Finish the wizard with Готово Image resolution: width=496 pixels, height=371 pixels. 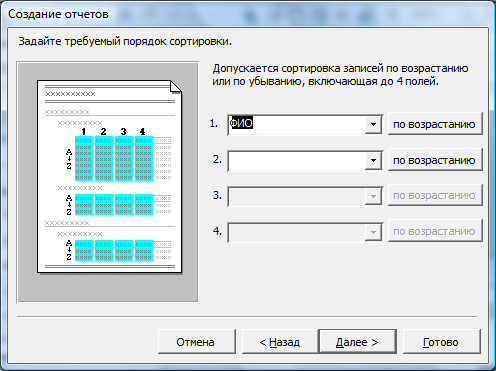[x=441, y=342]
